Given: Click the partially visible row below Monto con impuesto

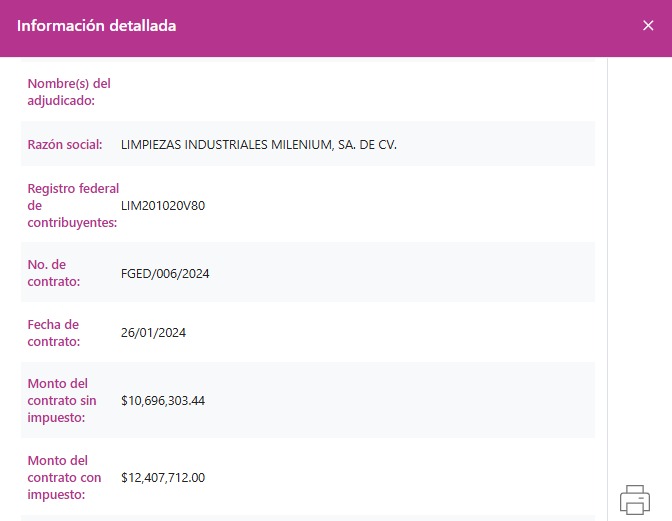Looking at the screenshot, I should (x=307, y=517).
